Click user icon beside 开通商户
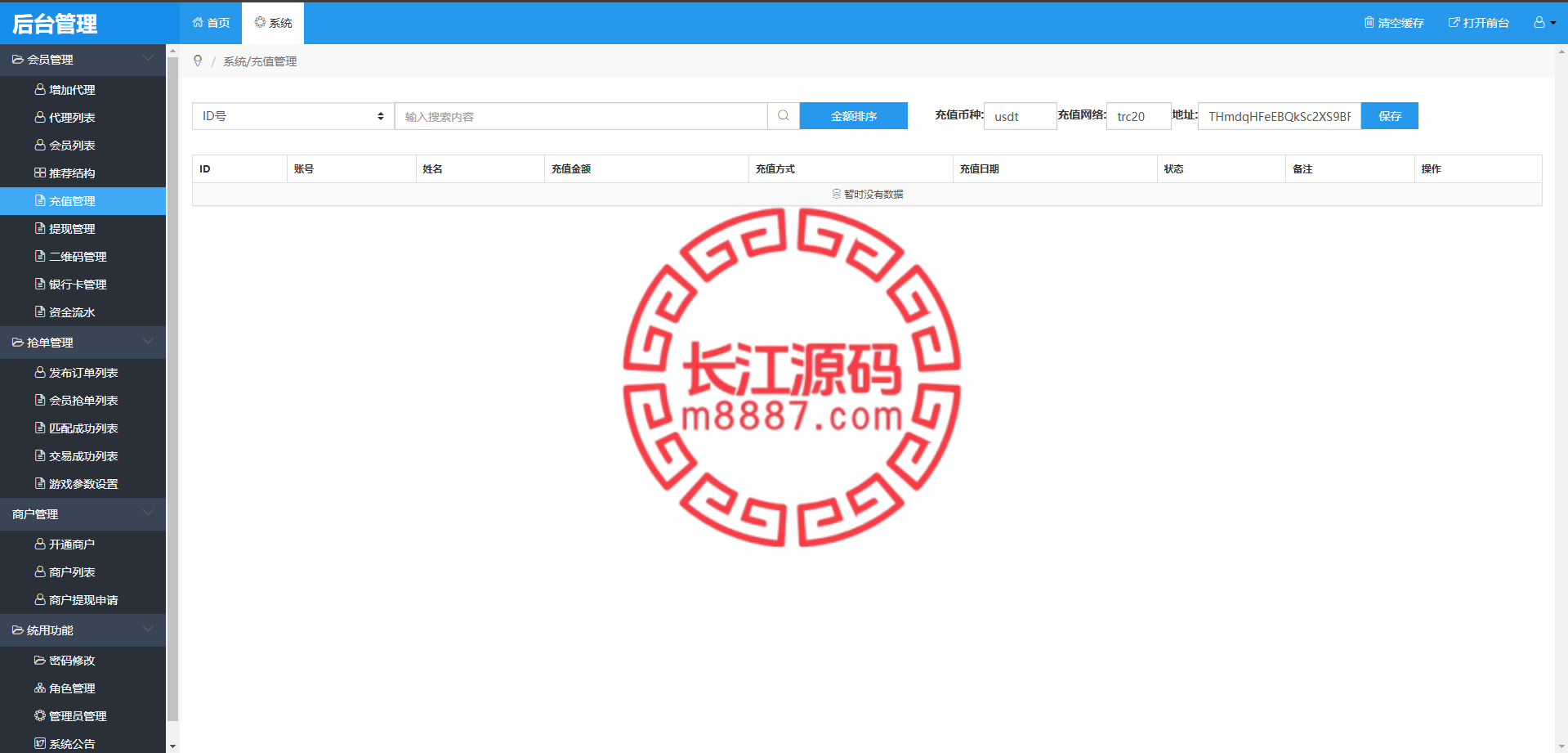The height and width of the screenshot is (753, 1568). [40, 544]
